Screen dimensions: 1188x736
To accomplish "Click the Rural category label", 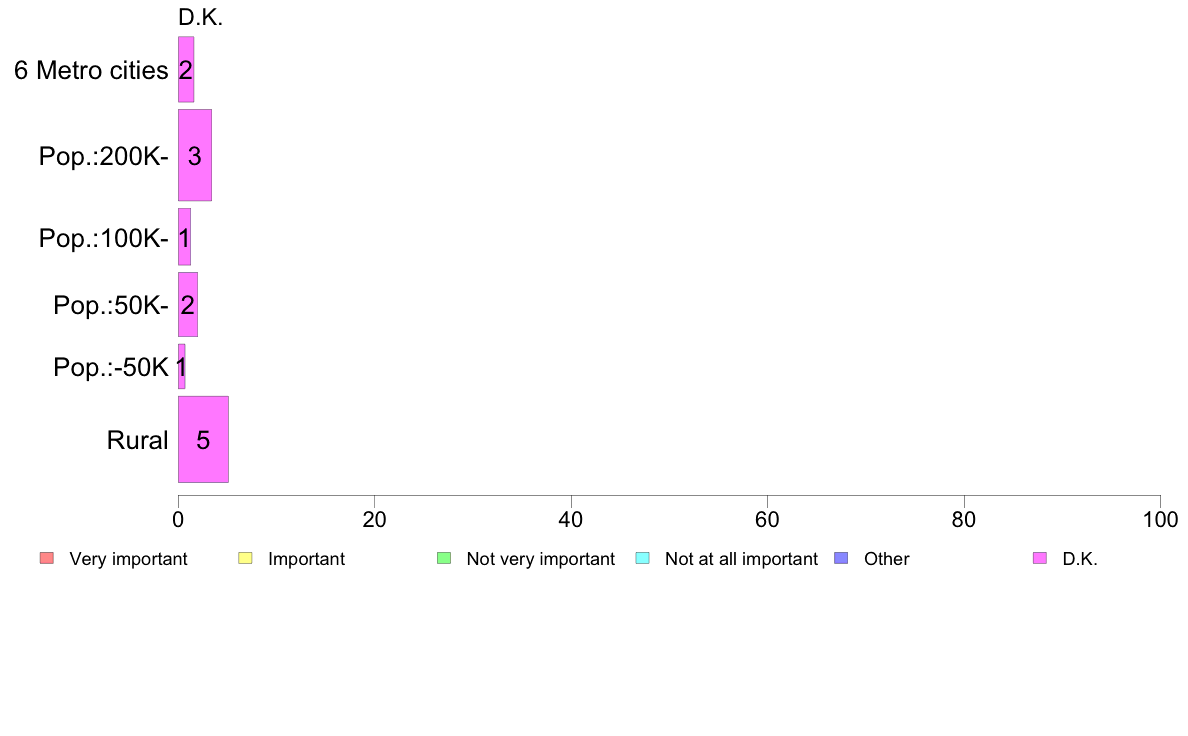I will (x=137, y=440).
